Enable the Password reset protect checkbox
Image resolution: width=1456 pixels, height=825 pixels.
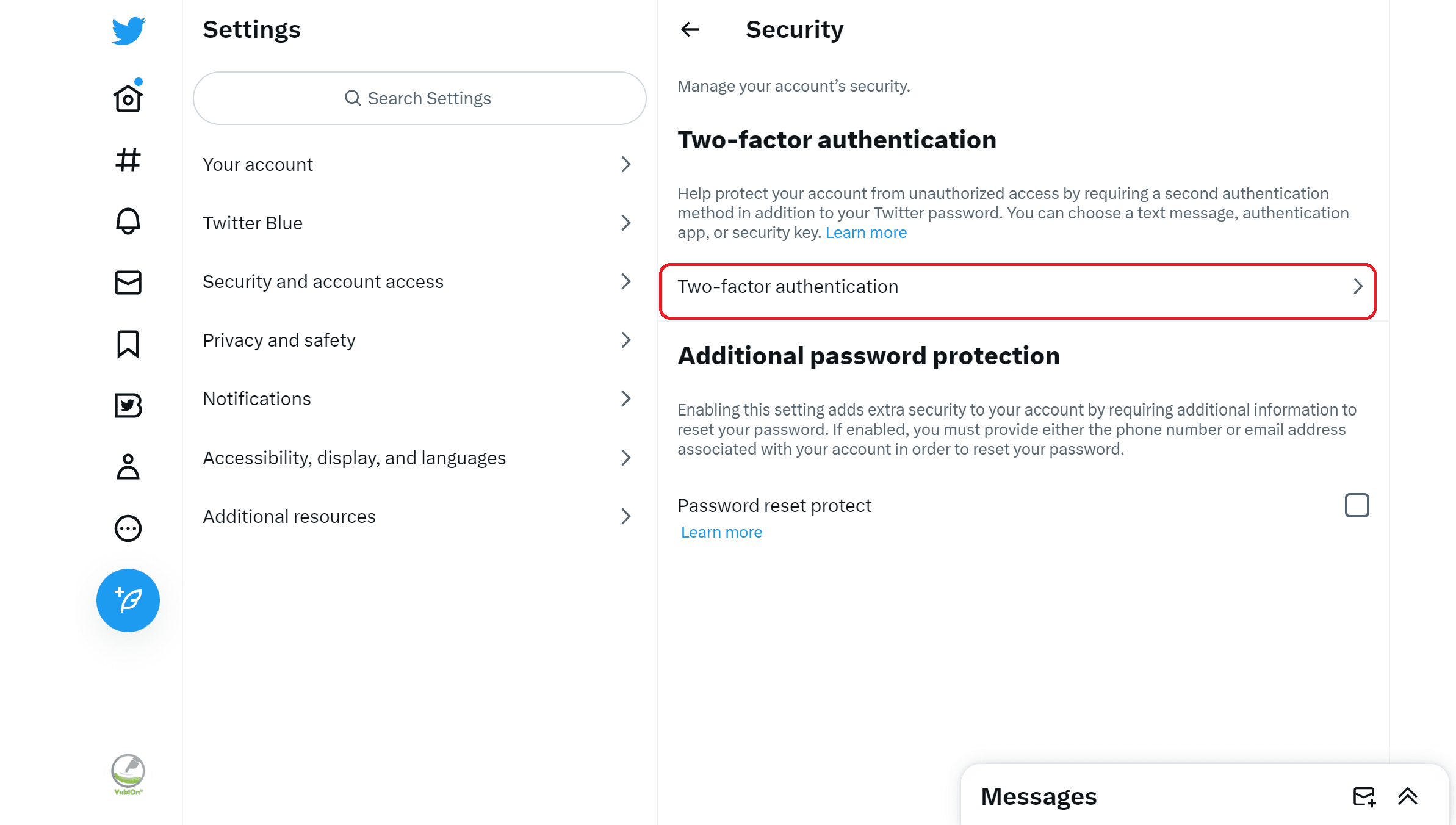[x=1357, y=505]
